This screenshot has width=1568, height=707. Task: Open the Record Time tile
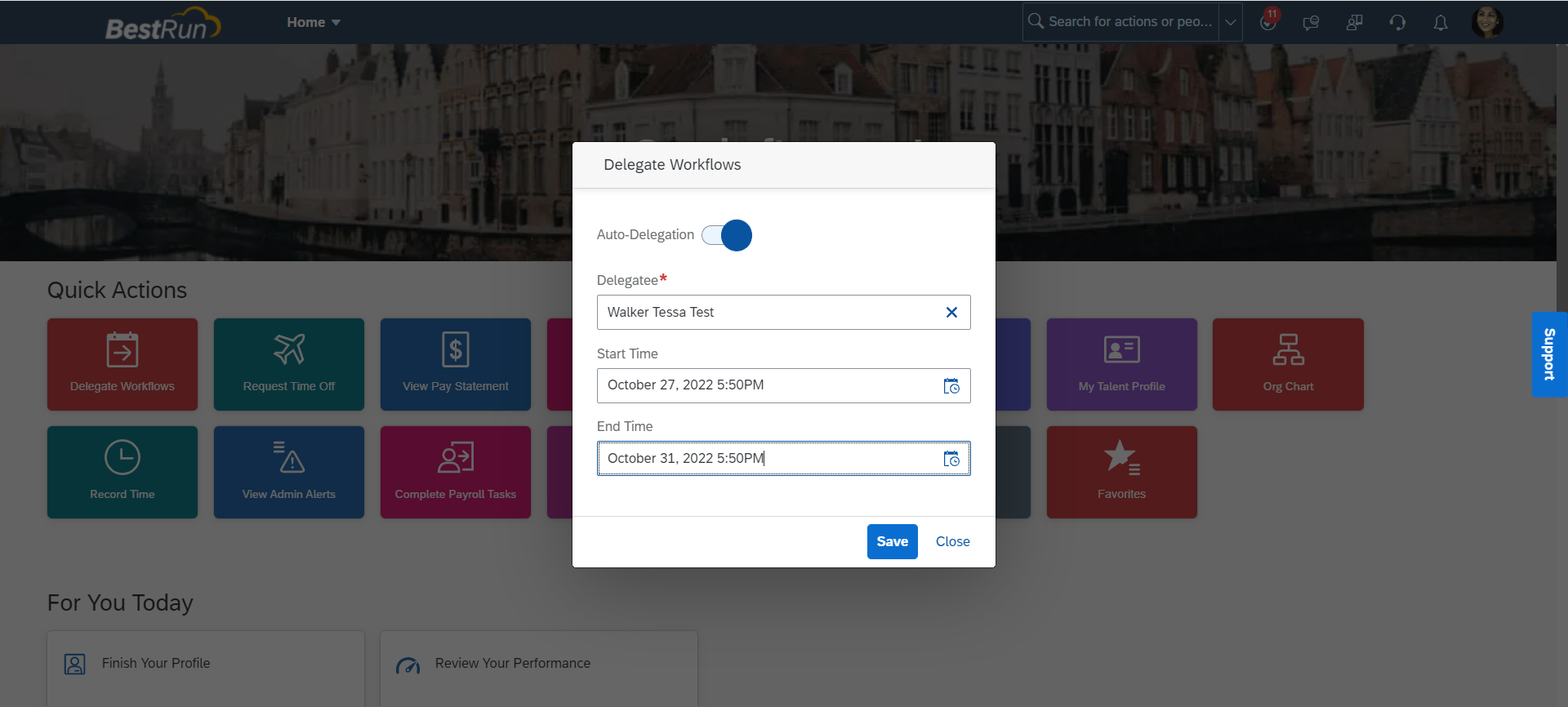click(x=122, y=472)
